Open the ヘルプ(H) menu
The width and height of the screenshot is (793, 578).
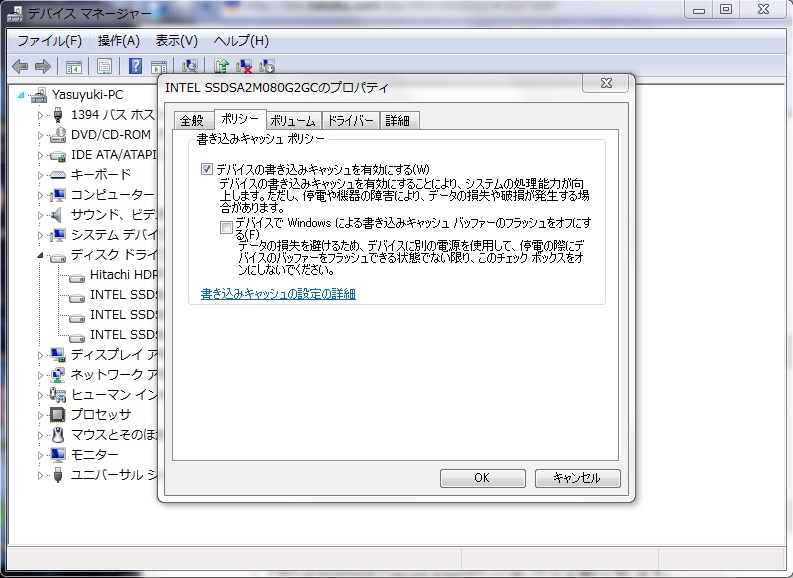(x=241, y=41)
